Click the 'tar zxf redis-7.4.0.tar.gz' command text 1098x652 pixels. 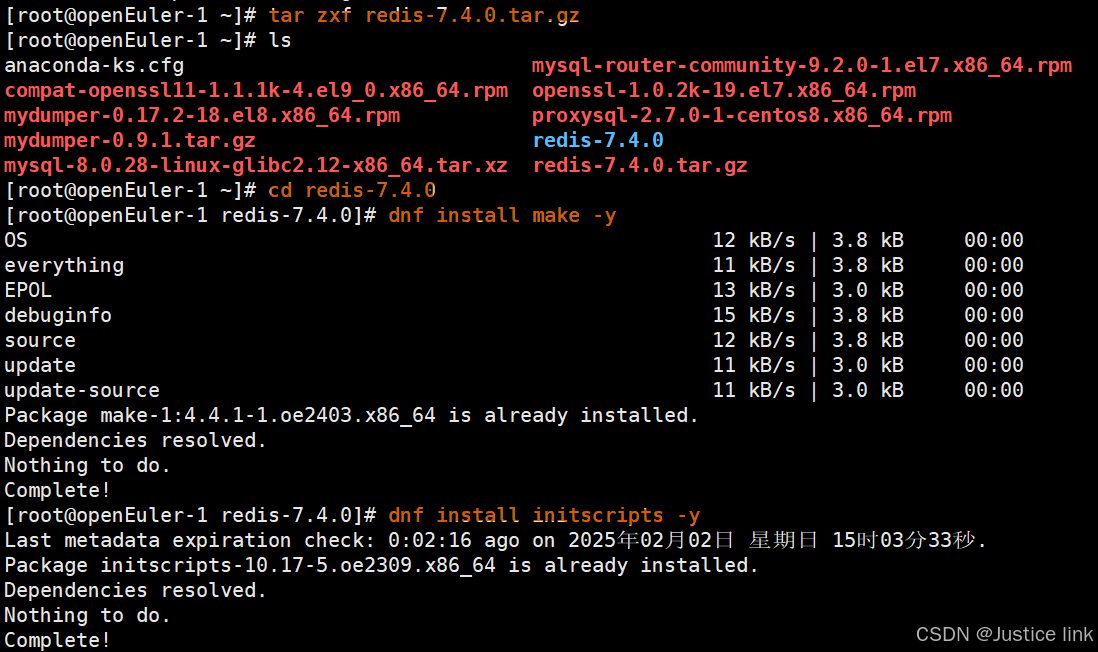(424, 15)
